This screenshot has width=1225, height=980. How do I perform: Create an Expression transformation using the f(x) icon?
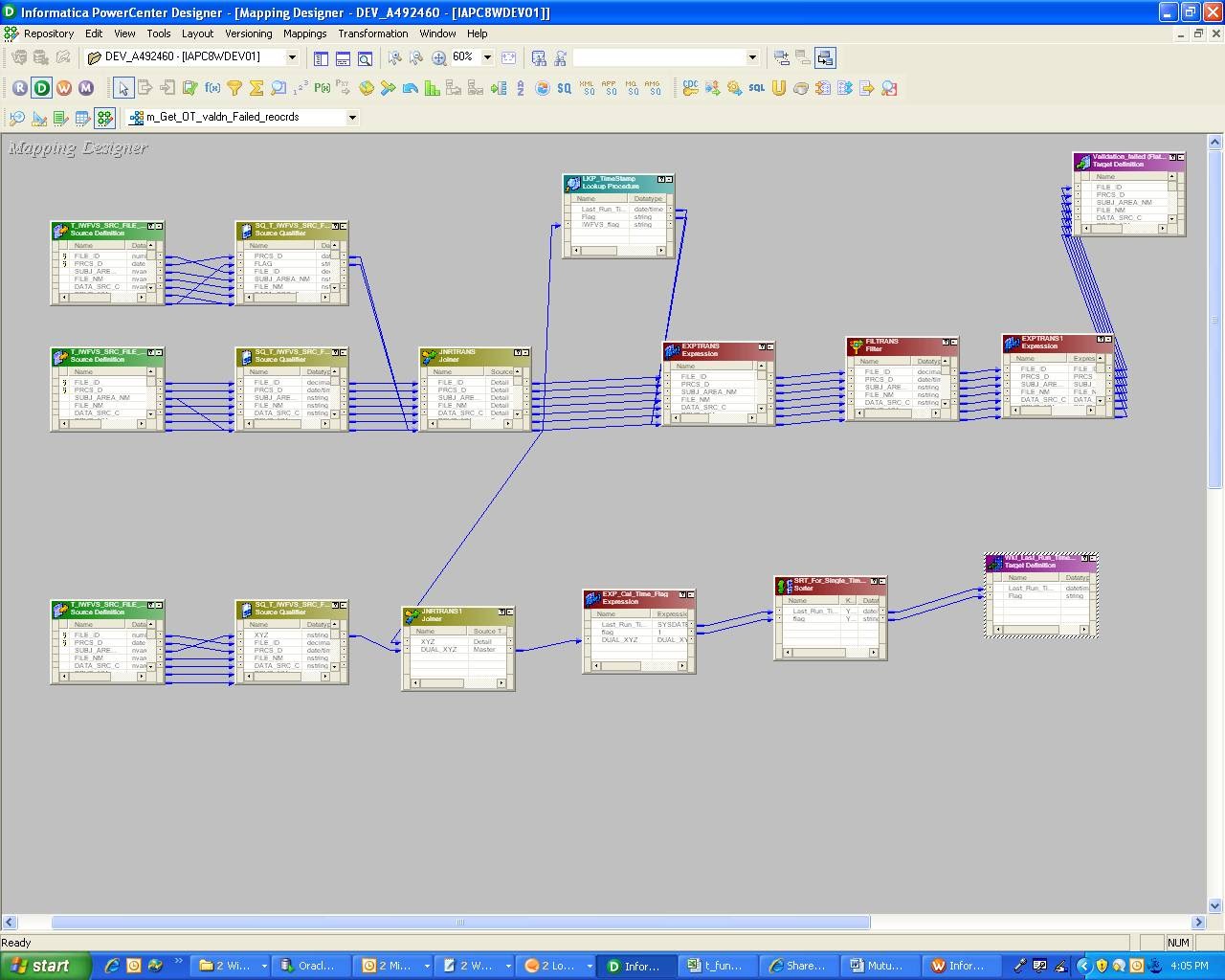212,88
